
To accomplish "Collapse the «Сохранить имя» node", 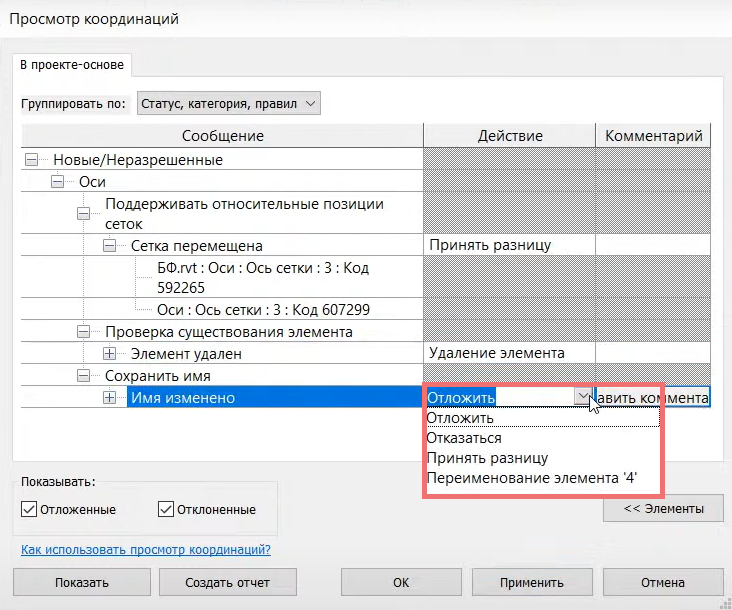I will [x=83, y=376].
